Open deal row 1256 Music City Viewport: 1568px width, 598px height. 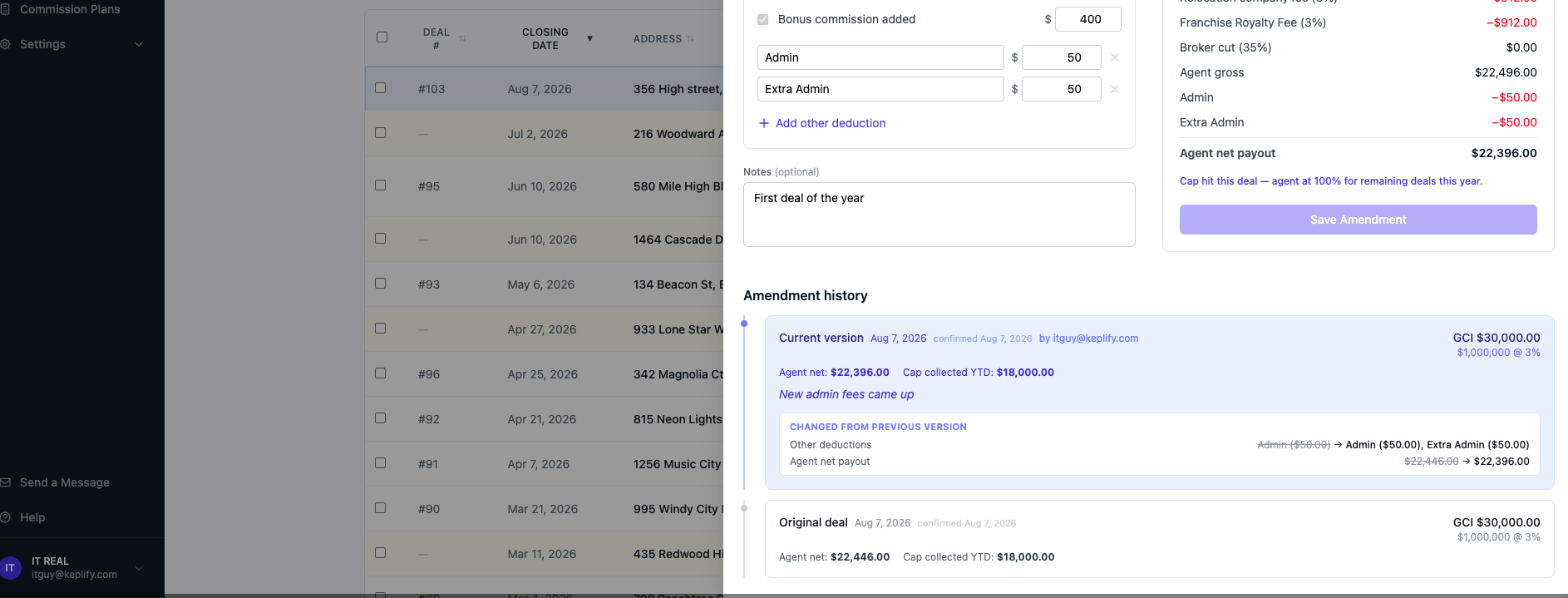[x=544, y=464]
